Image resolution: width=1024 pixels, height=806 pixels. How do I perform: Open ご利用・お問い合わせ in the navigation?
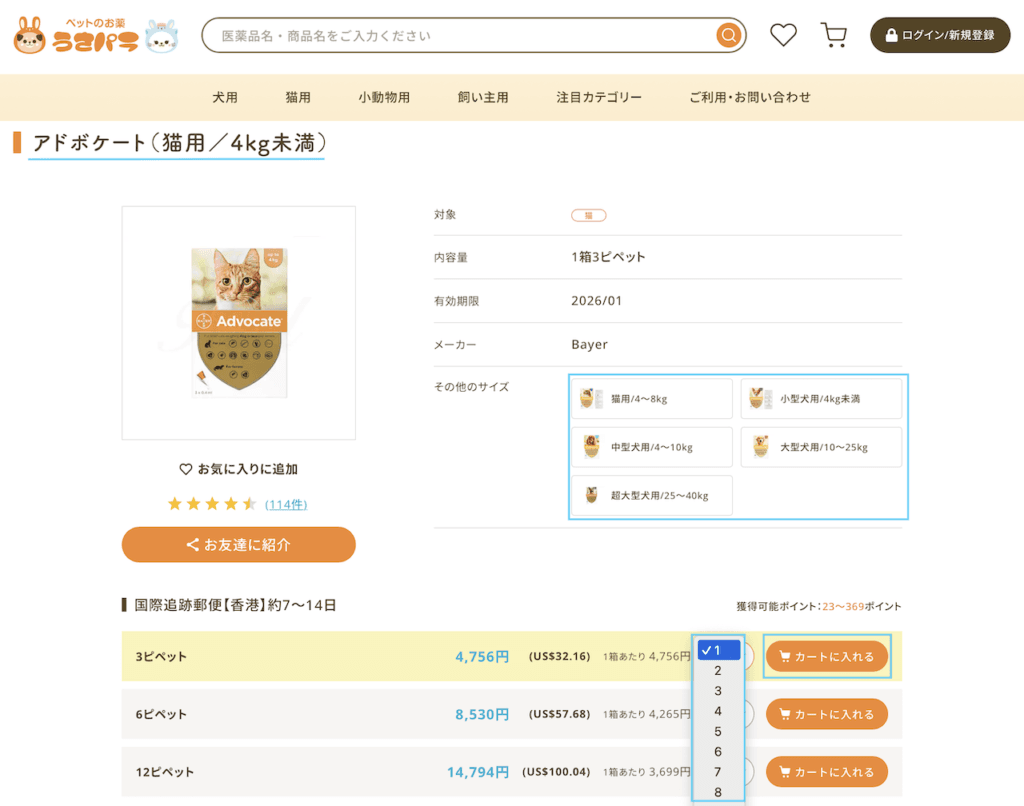pos(750,97)
